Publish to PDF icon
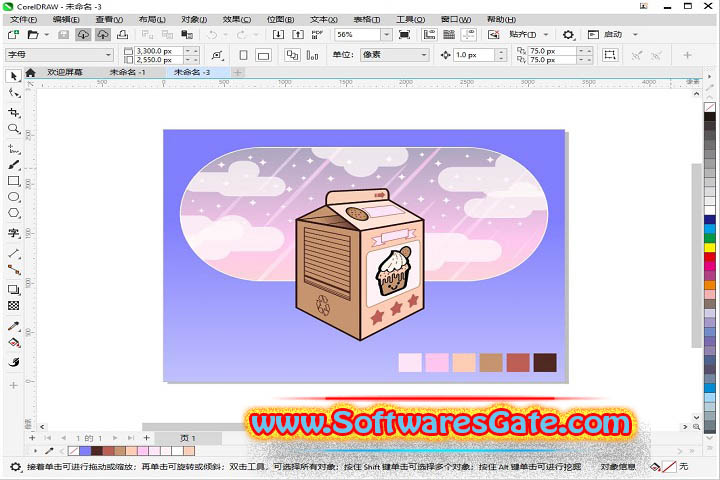 pos(317,34)
